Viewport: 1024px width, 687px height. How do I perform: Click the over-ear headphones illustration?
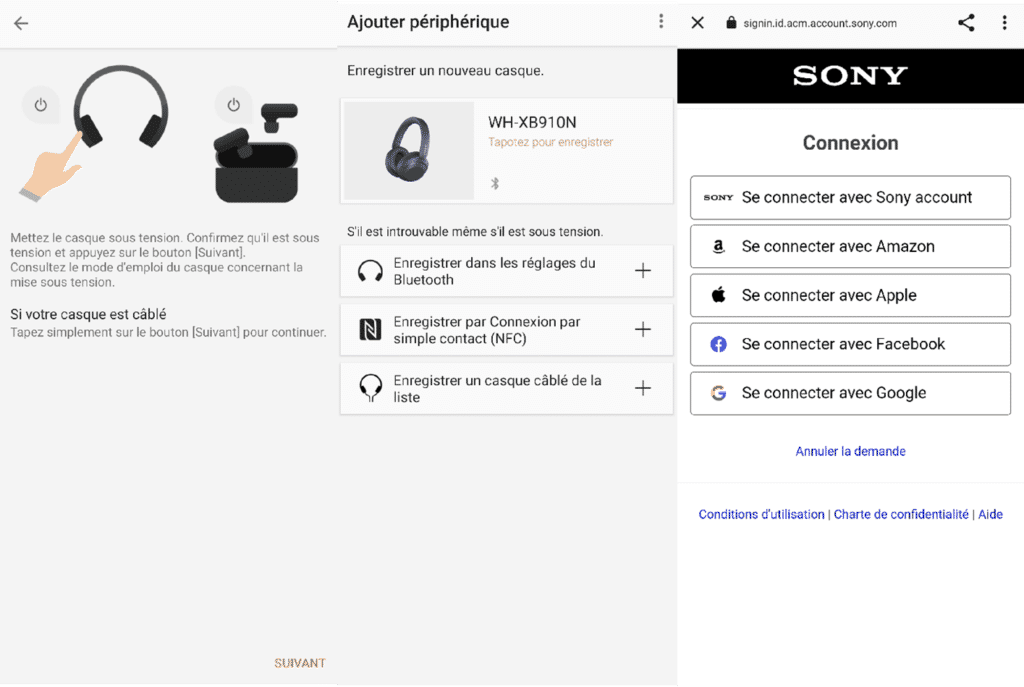[121, 107]
